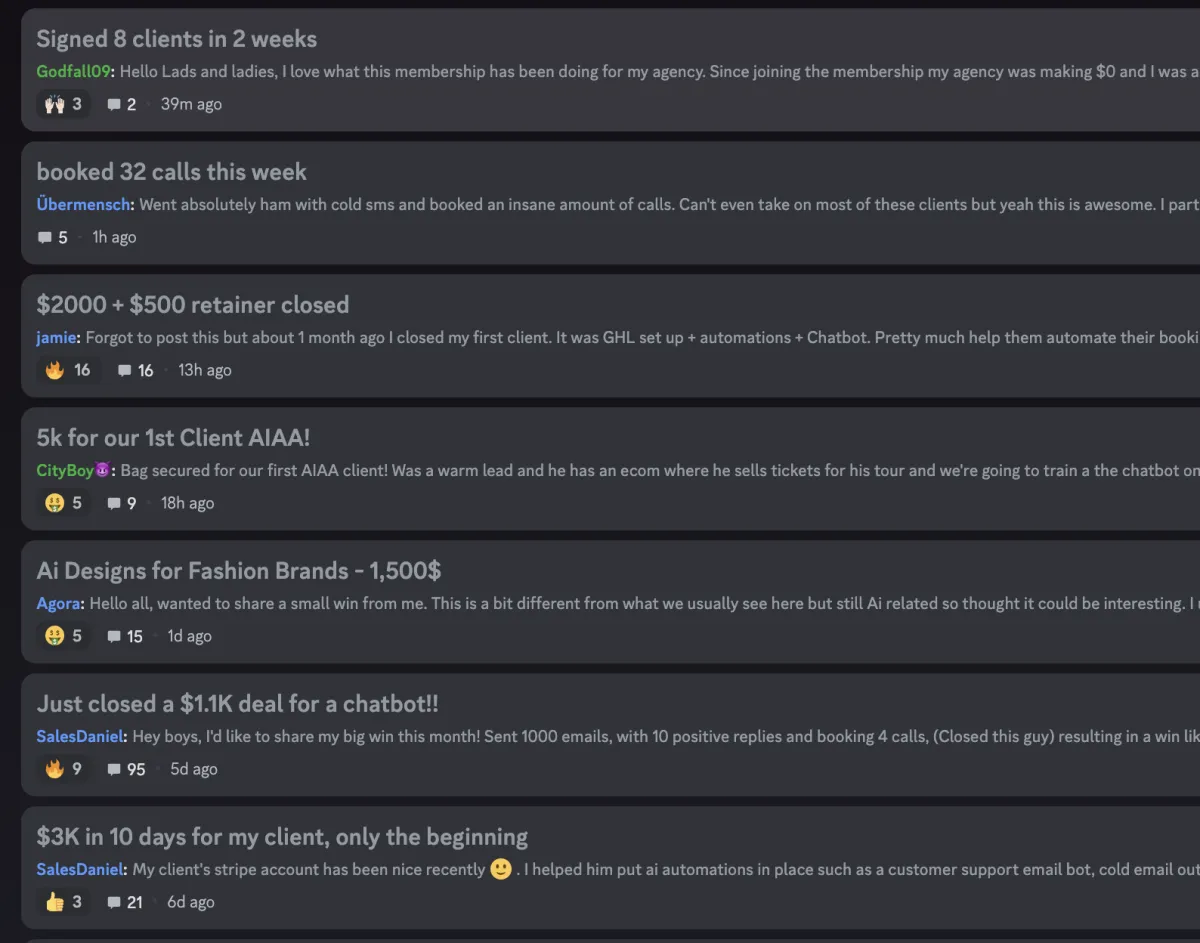1200x943 pixels.
Task: Open post titled Signed 8 clients in 2 weeks
Action: tap(177, 39)
